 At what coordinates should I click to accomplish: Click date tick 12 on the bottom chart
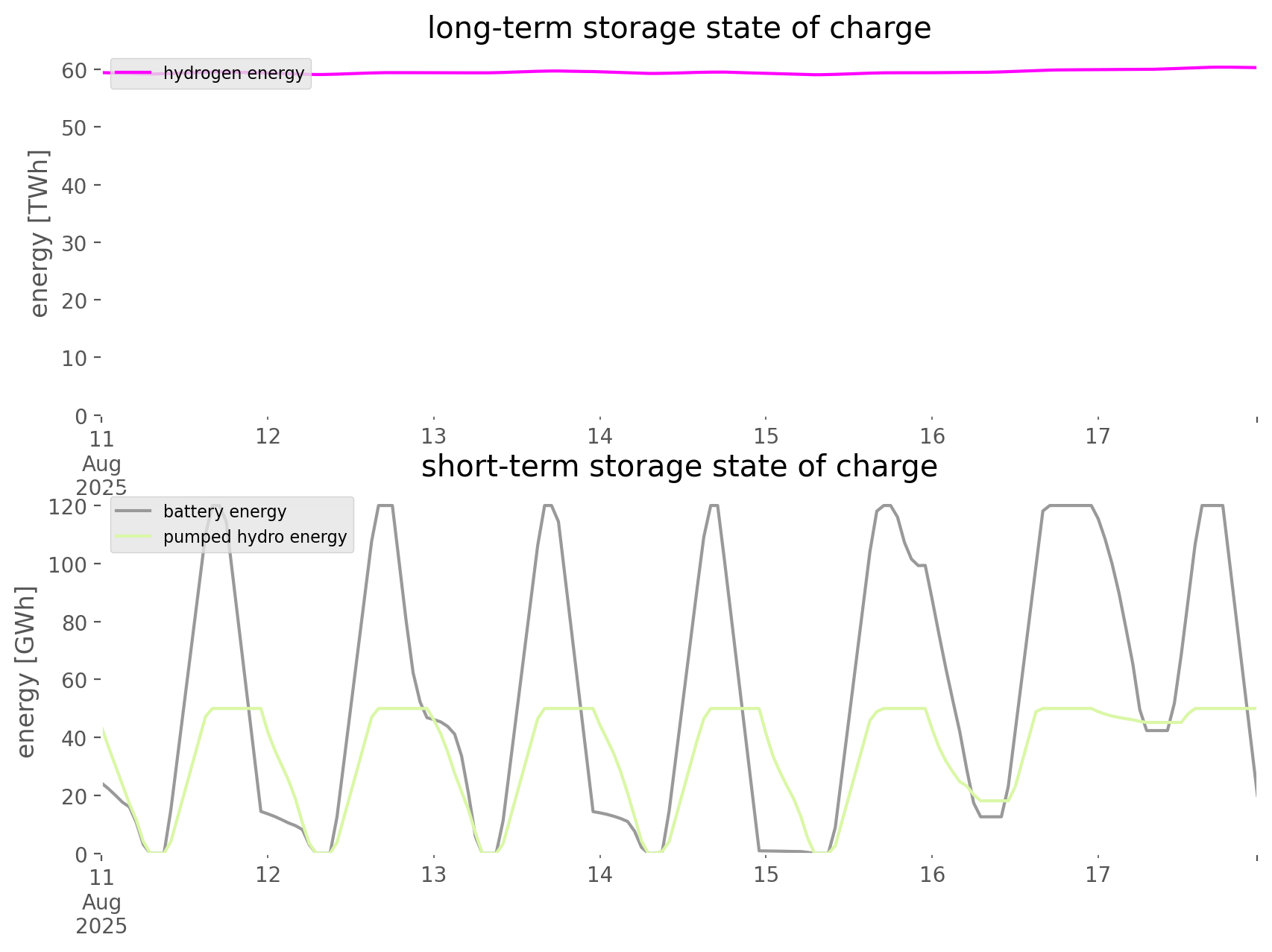(x=268, y=874)
